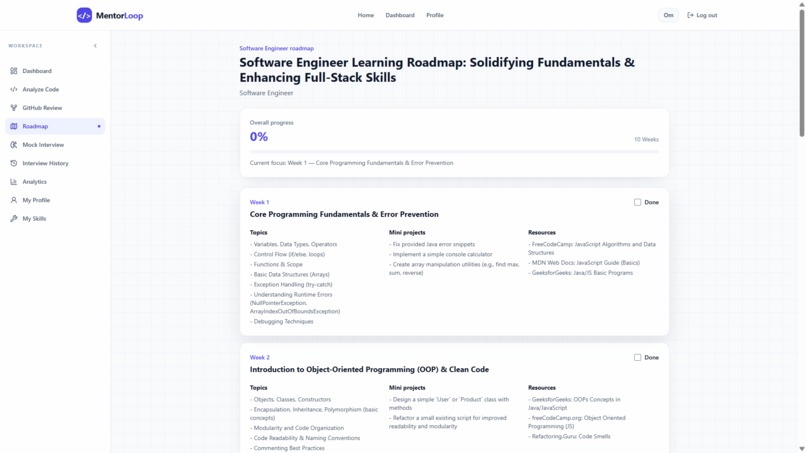The height and width of the screenshot is (453, 806).
Task: Click the GitHub Review branch icon
Action: pyautogui.click(x=14, y=108)
